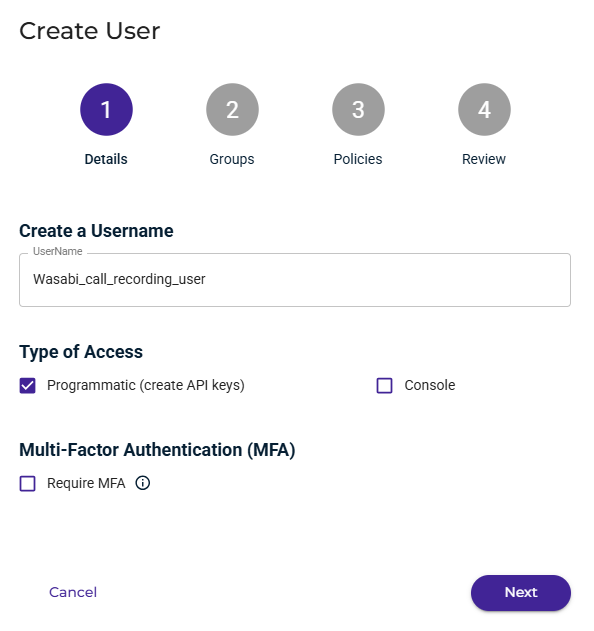
Task: Open step 4 circle
Action: click(x=484, y=109)
